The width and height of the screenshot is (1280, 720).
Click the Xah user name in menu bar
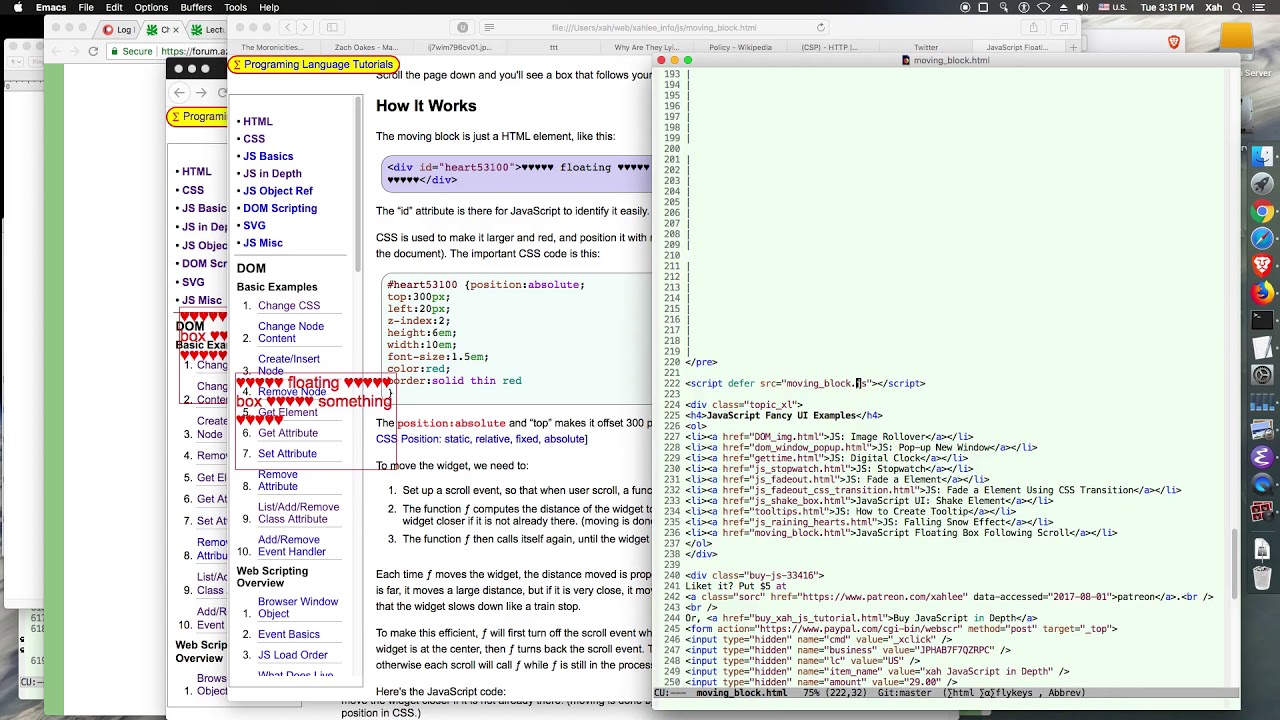coord(1215,7)
